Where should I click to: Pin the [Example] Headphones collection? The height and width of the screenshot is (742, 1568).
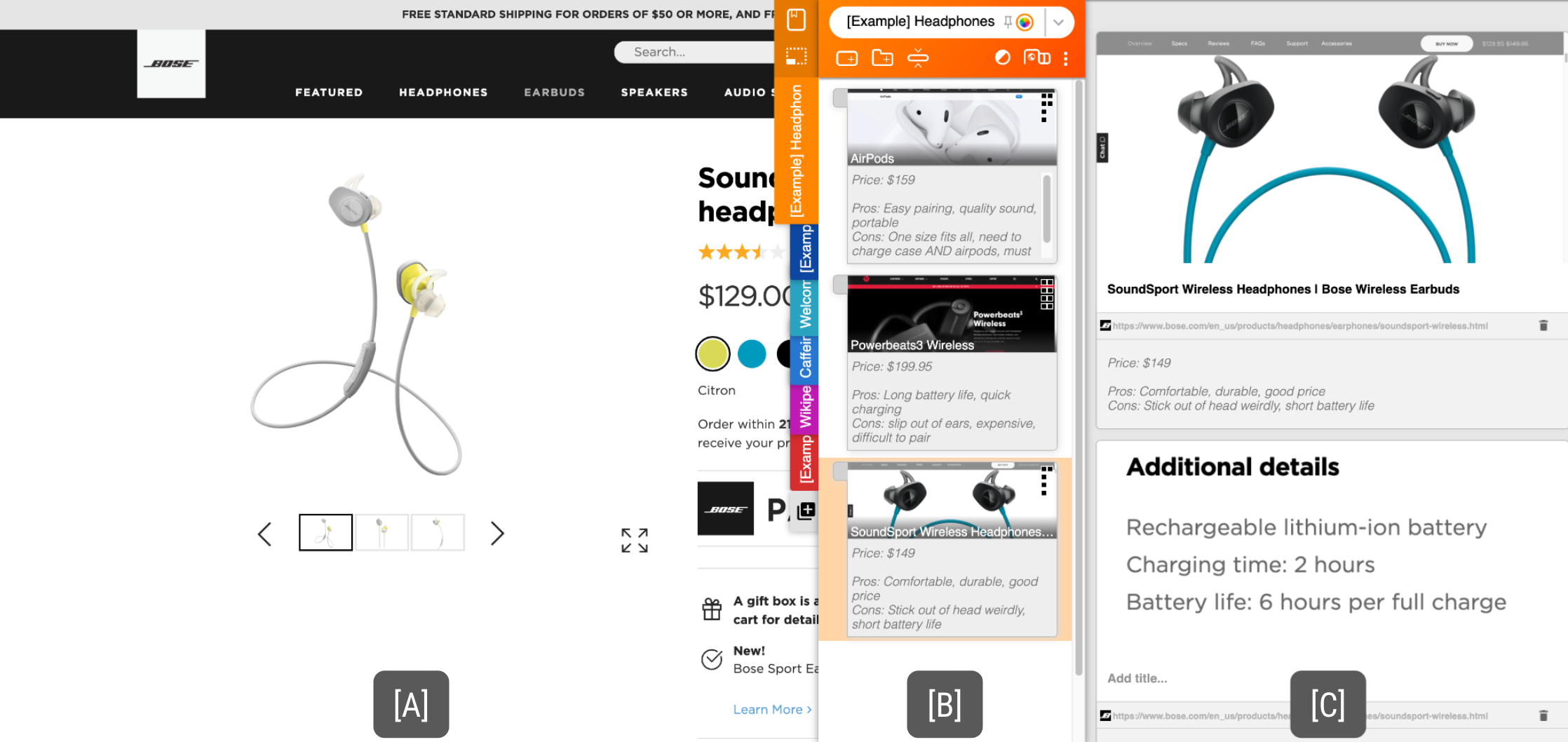[1007, 22]
